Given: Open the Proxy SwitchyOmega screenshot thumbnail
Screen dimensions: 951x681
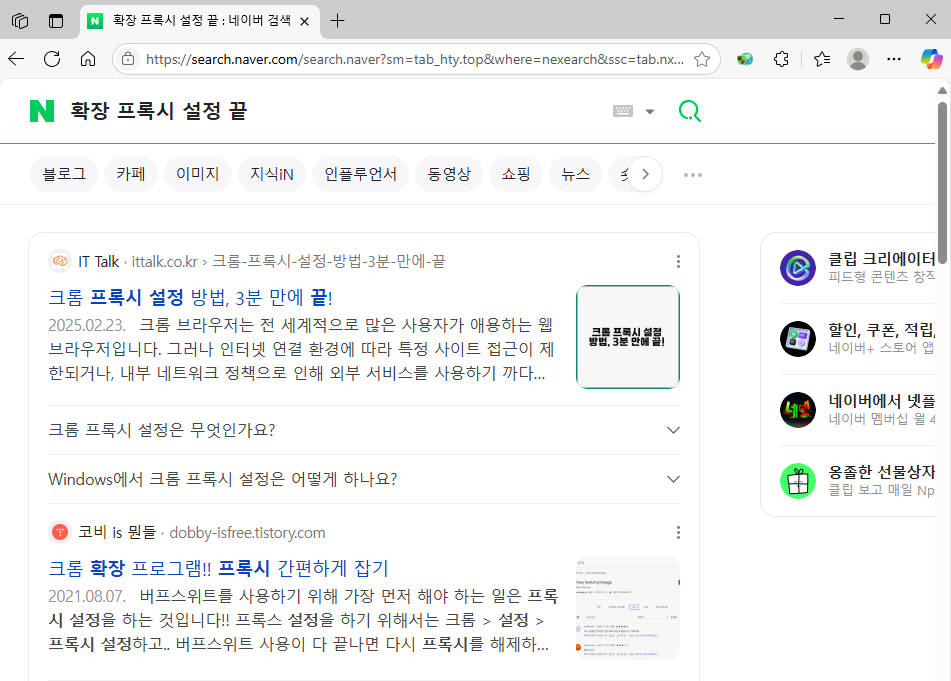Looking at the screenshot, I should click(x=628, y=608).
